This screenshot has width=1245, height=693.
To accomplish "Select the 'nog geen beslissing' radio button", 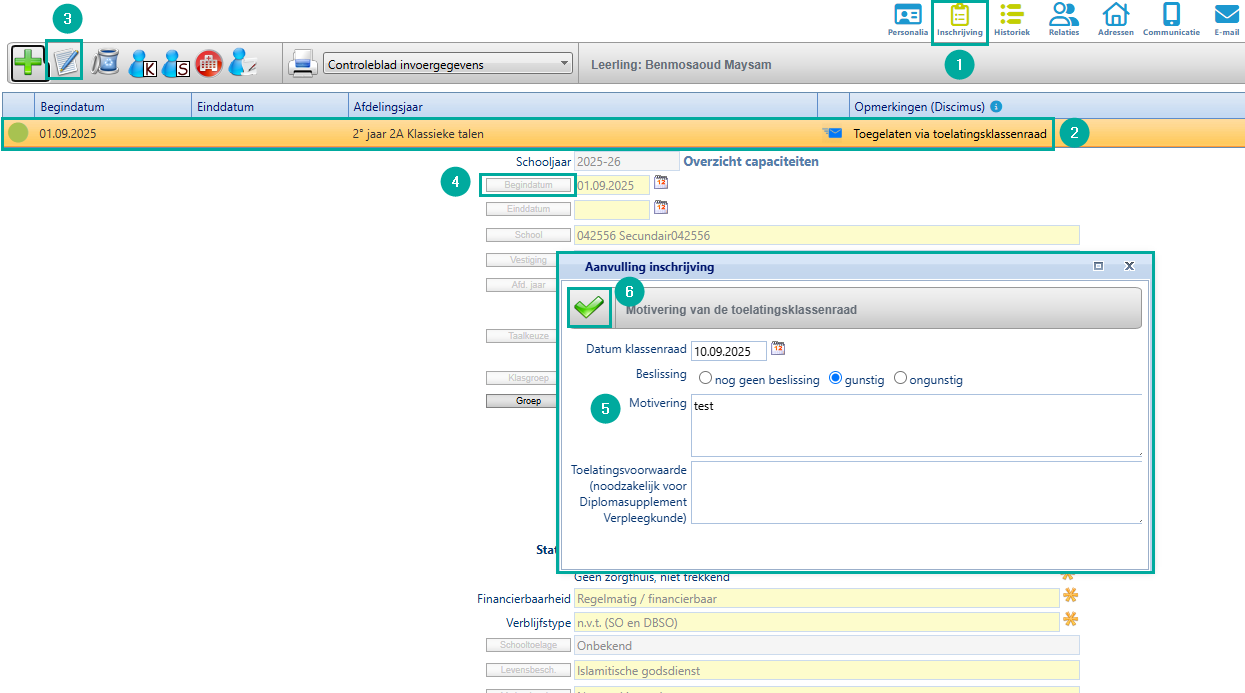I will tap(706, 379).
